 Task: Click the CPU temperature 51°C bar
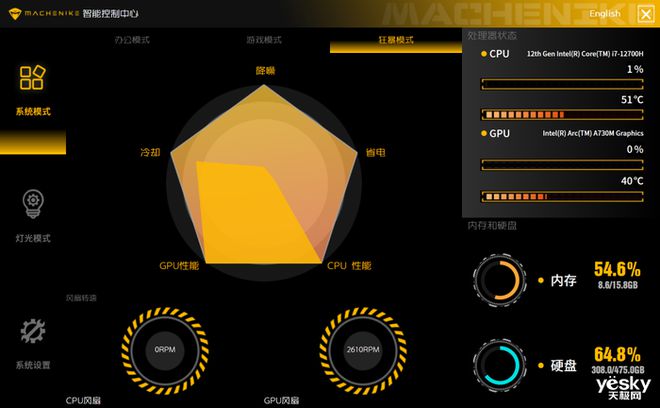[x=562, y=115]
